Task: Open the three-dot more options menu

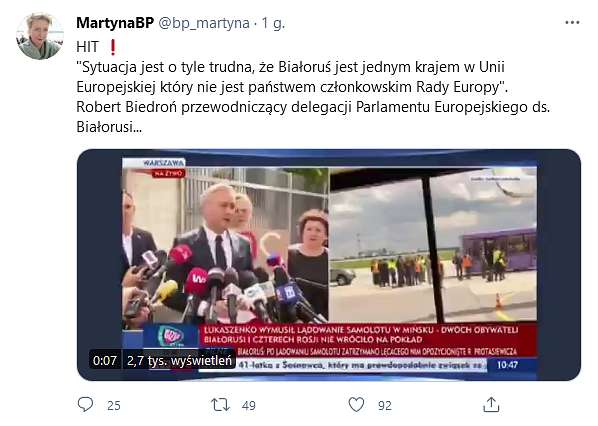Action: (572, 23)
